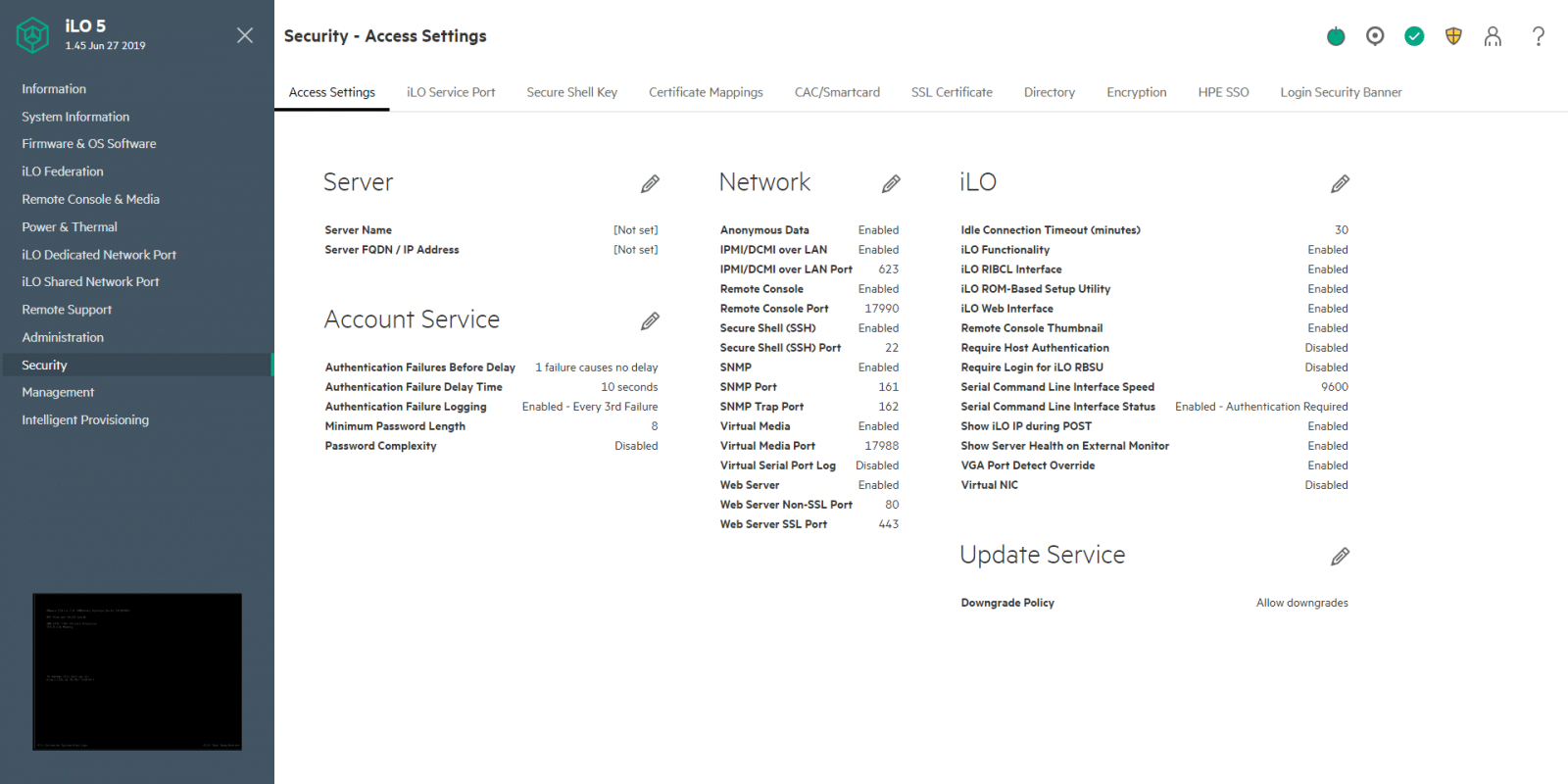The width and height of the screenshot is (1568, 784).
Task: Edit Account Service settings with pencil
Action: pos(650,320)
